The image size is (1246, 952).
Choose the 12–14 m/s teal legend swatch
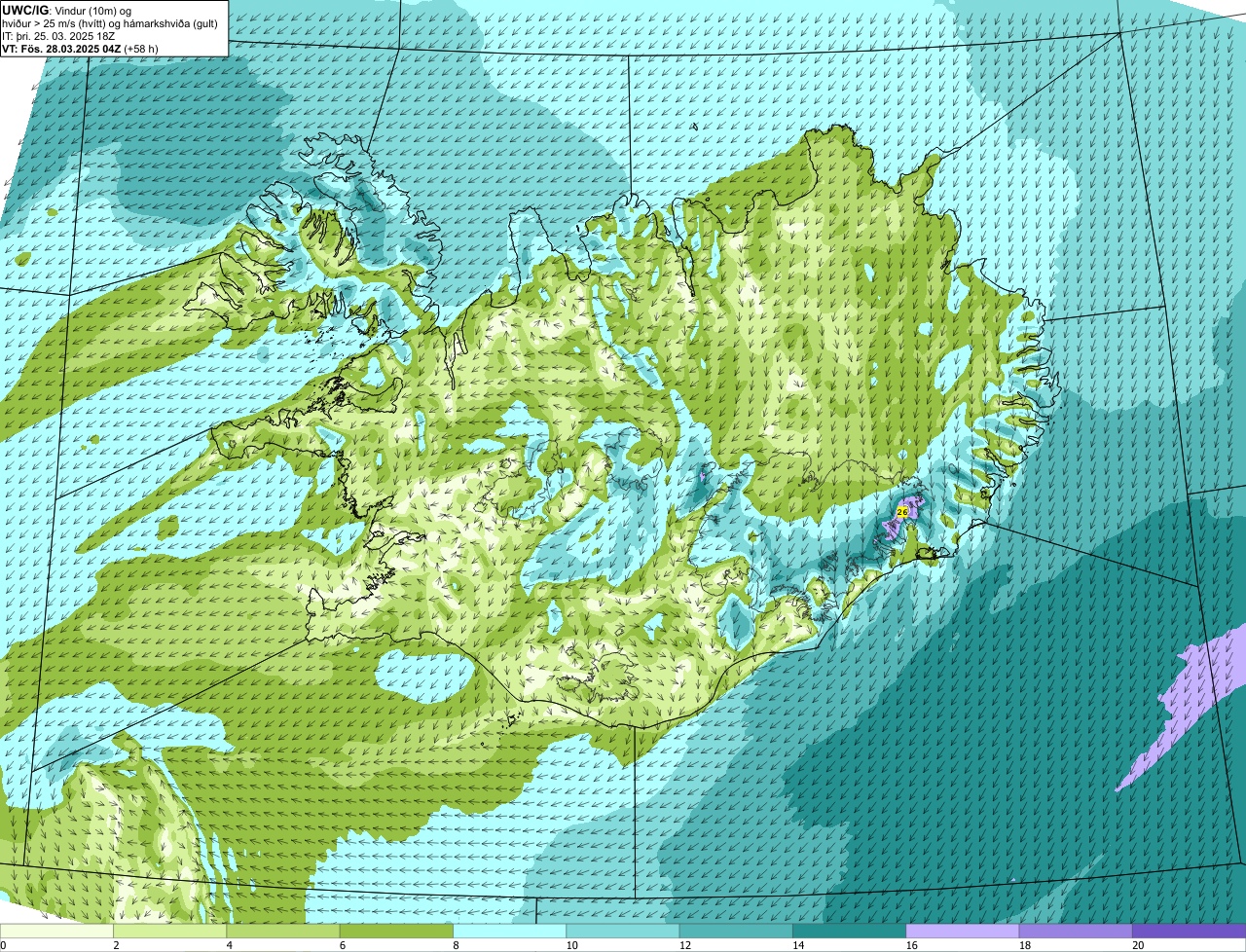tap(736, 932)
